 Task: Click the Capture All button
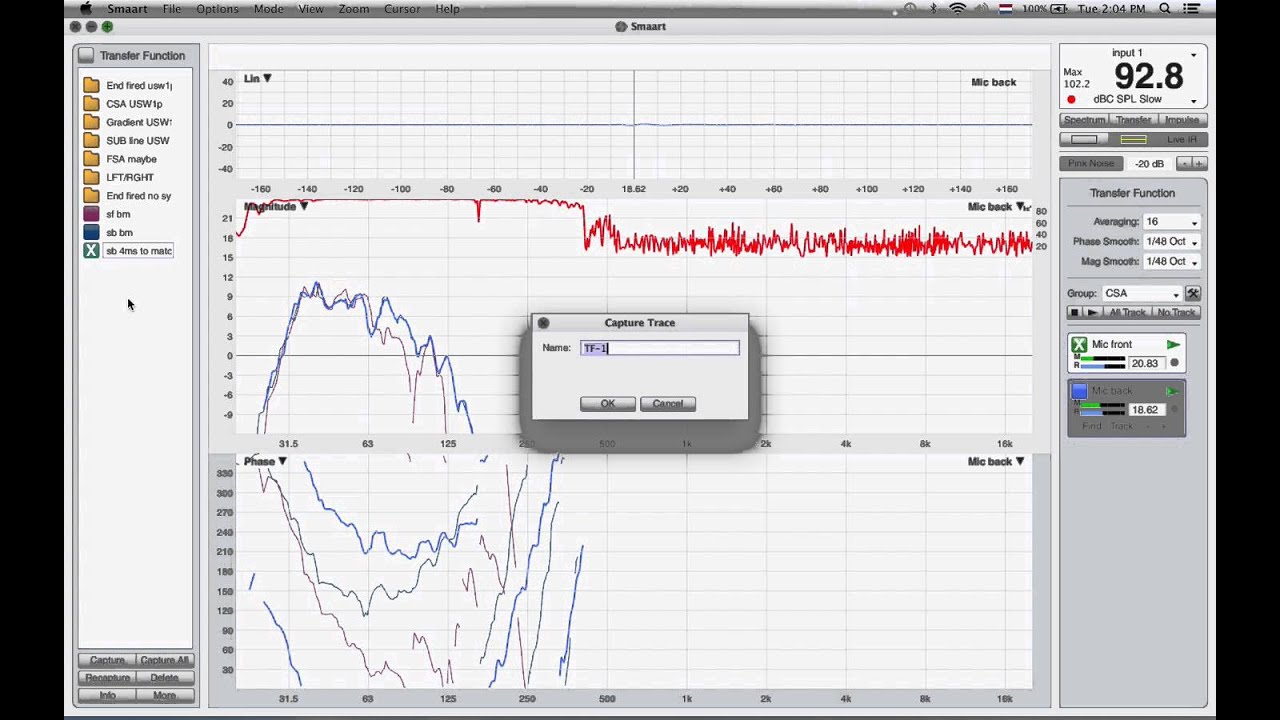(x=164, y=660)
